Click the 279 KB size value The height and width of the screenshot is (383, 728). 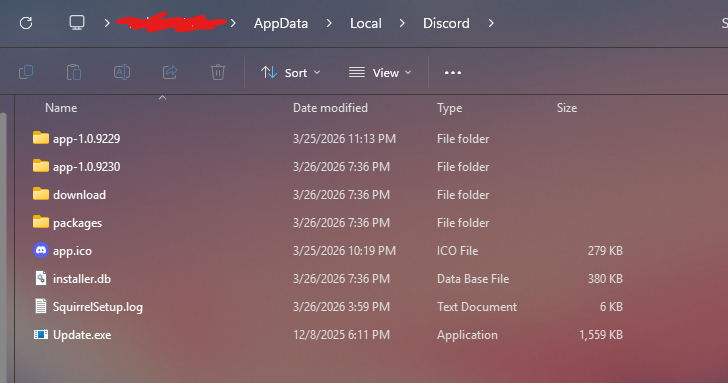click(x=605, y=251)
